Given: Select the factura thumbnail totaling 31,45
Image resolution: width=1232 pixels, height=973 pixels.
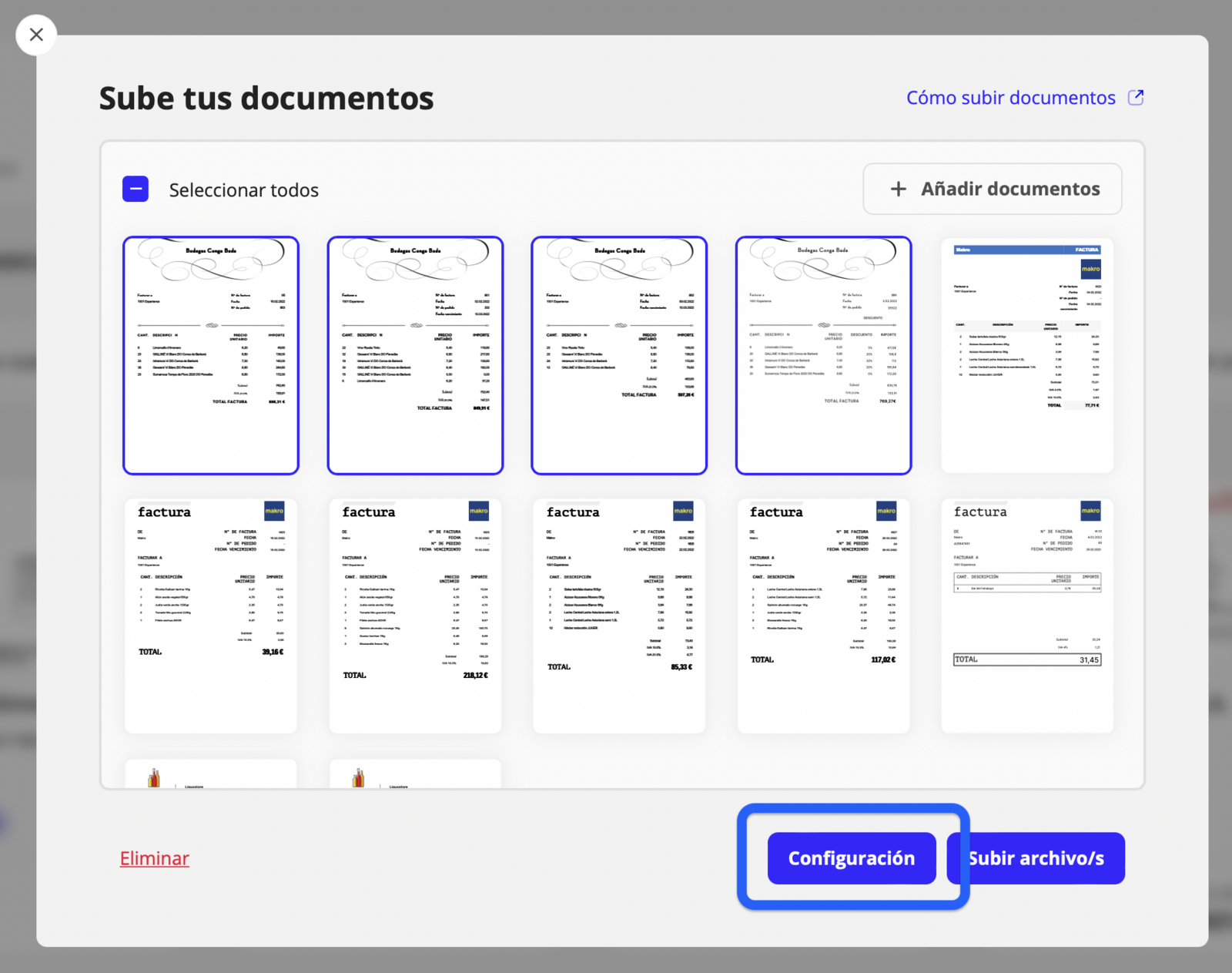Looking at the screenshot, I should click(x=1027, y=616).
